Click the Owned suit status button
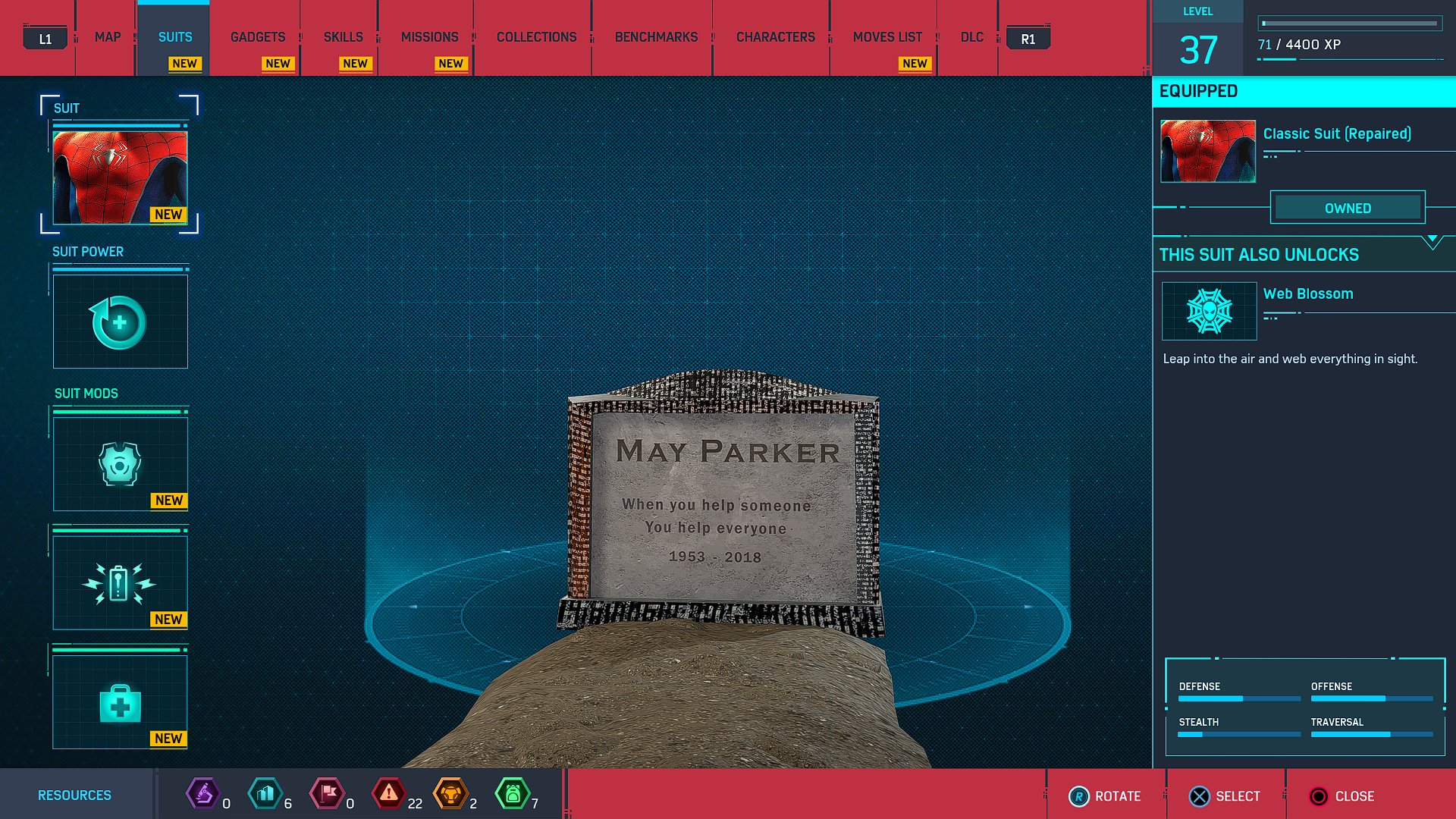Screen dimensions: 1456x819 point(1348,208)
